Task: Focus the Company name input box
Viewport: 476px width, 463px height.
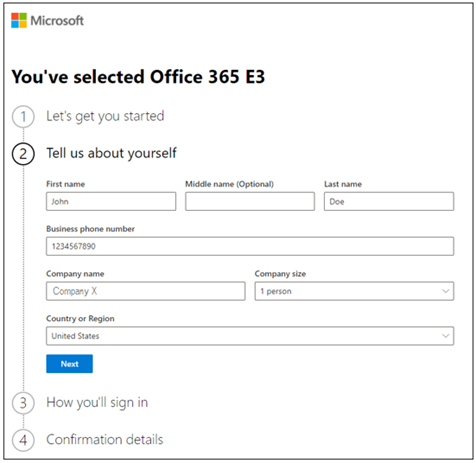Action: [146, 291]
